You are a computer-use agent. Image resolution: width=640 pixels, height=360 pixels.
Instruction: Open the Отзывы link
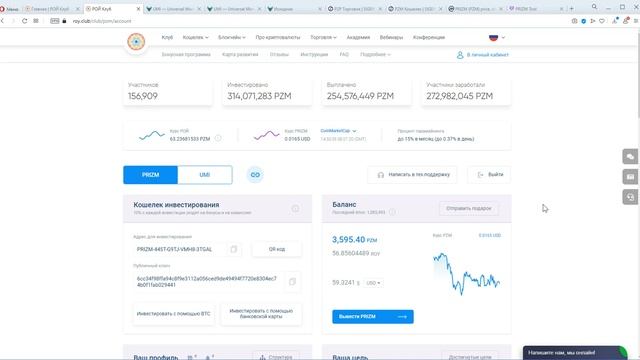pos(279,54)
